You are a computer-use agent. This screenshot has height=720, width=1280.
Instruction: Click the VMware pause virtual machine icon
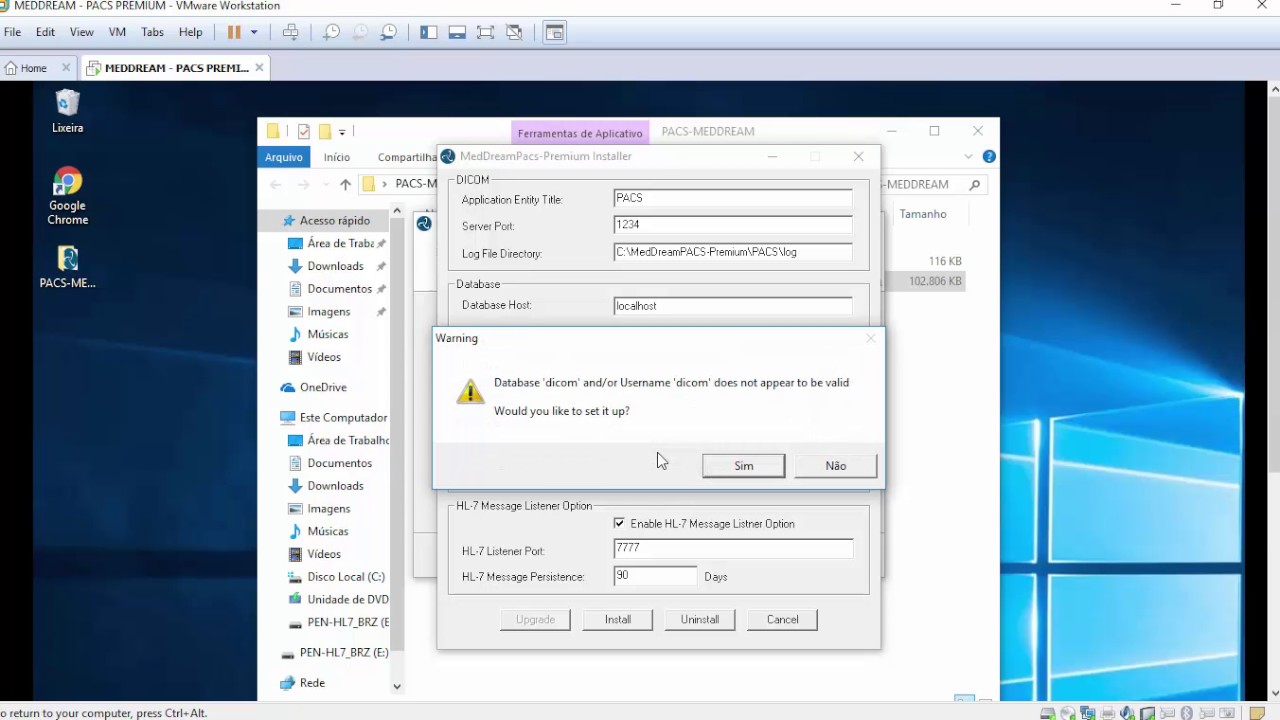[x=234, y=32]
